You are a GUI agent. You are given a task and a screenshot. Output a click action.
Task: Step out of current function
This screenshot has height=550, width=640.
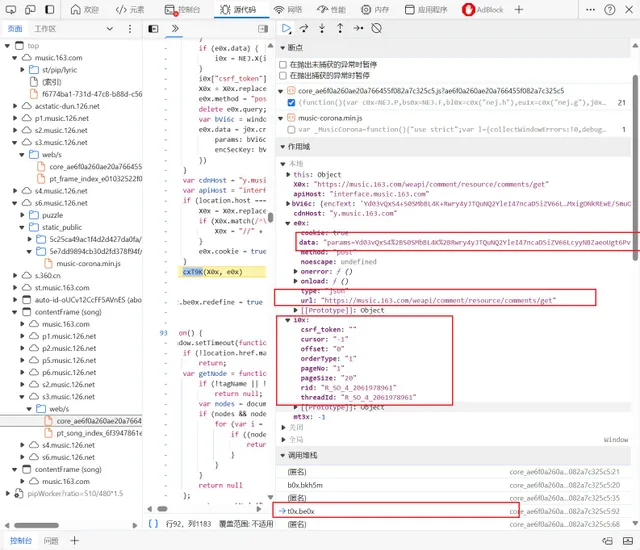tap(340, 28)
